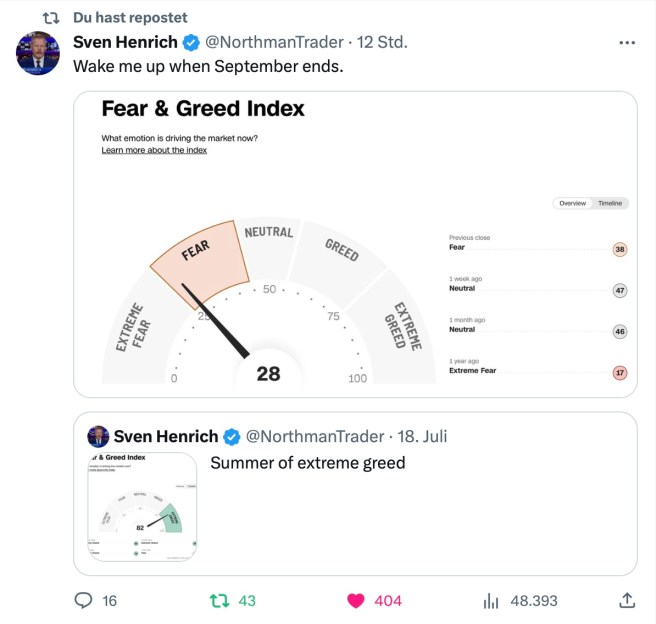Image resolution: width=656 pixels, height=624 pixels.
Task: Click the reply comment icon
Action: (84, 600)
